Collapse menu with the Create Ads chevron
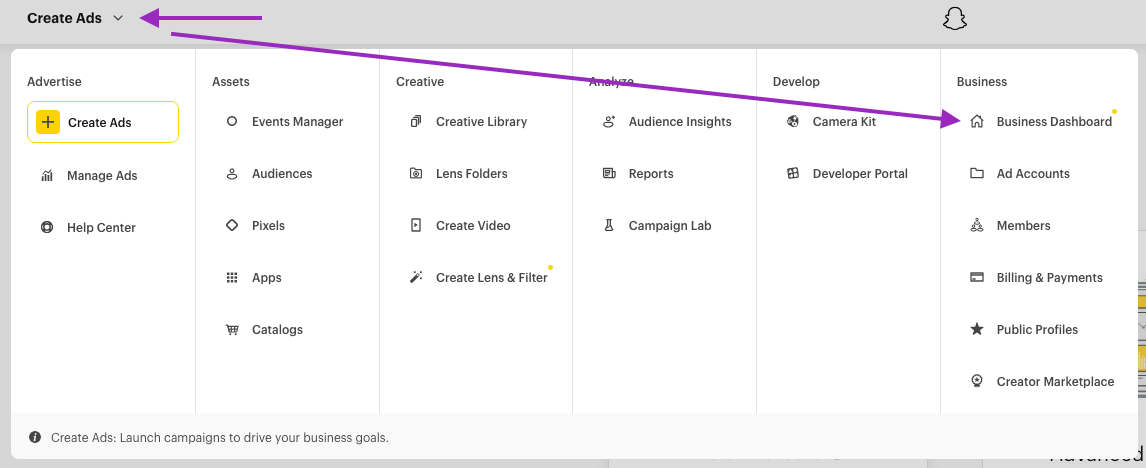Image resolution: width=1146 pixels, height=468 pixels. pyautogui.click(x=118, y=18)
